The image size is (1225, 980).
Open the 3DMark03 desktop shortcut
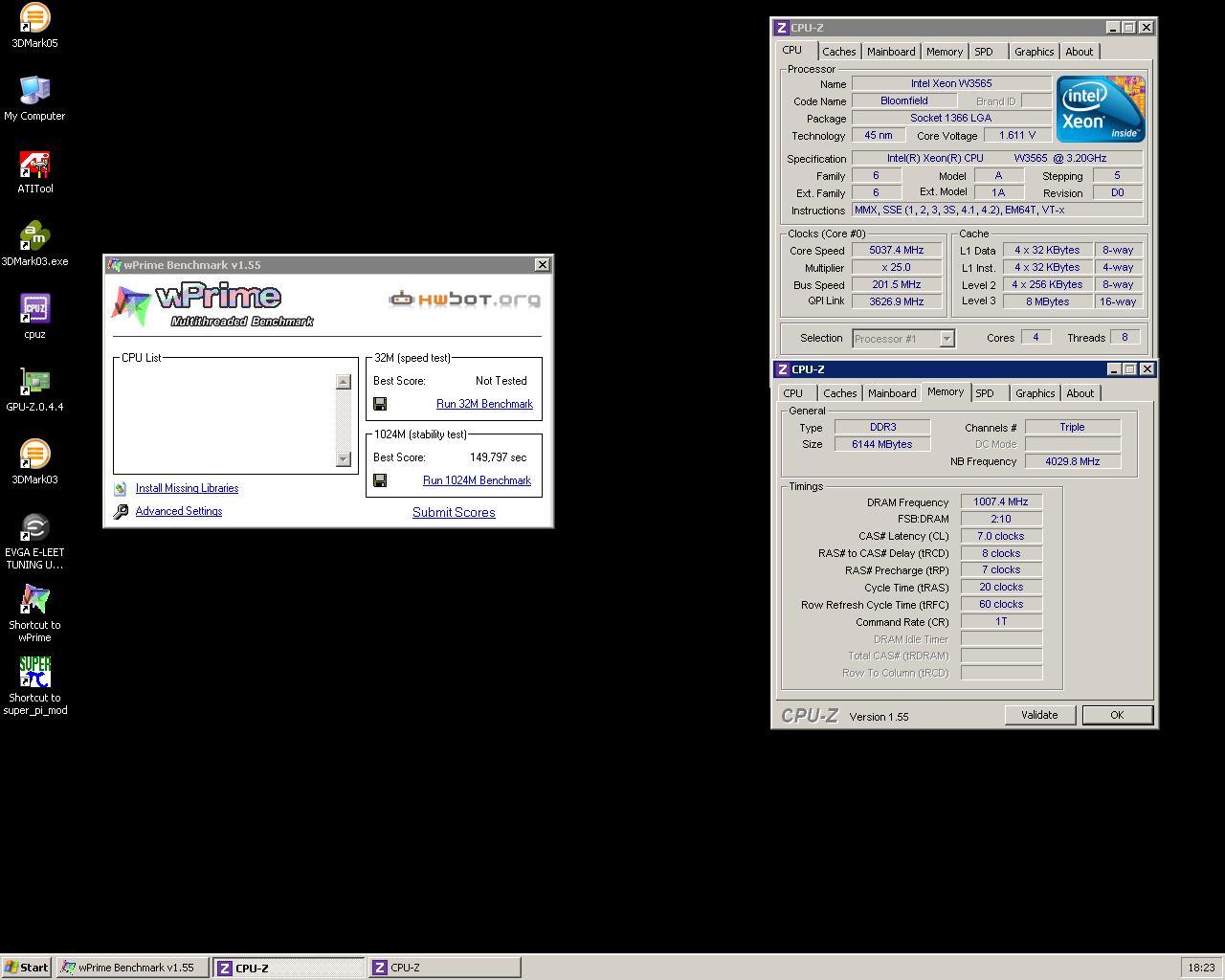34,456
